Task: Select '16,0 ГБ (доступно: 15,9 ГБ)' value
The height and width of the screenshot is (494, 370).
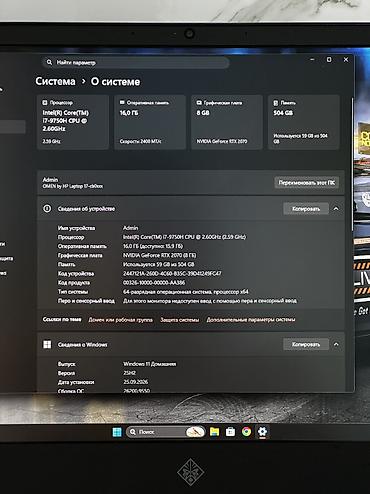Action: click(x=153, y=246)
